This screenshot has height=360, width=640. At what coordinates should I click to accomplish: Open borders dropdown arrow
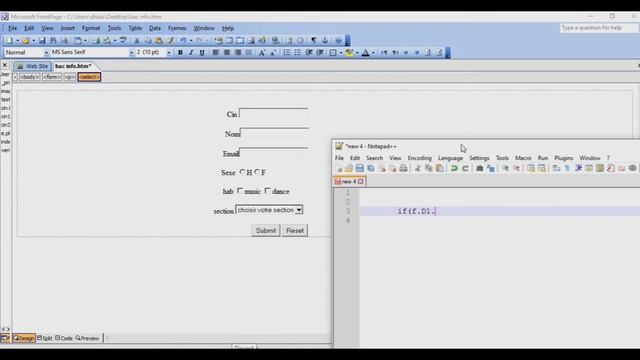coord(340,53)
